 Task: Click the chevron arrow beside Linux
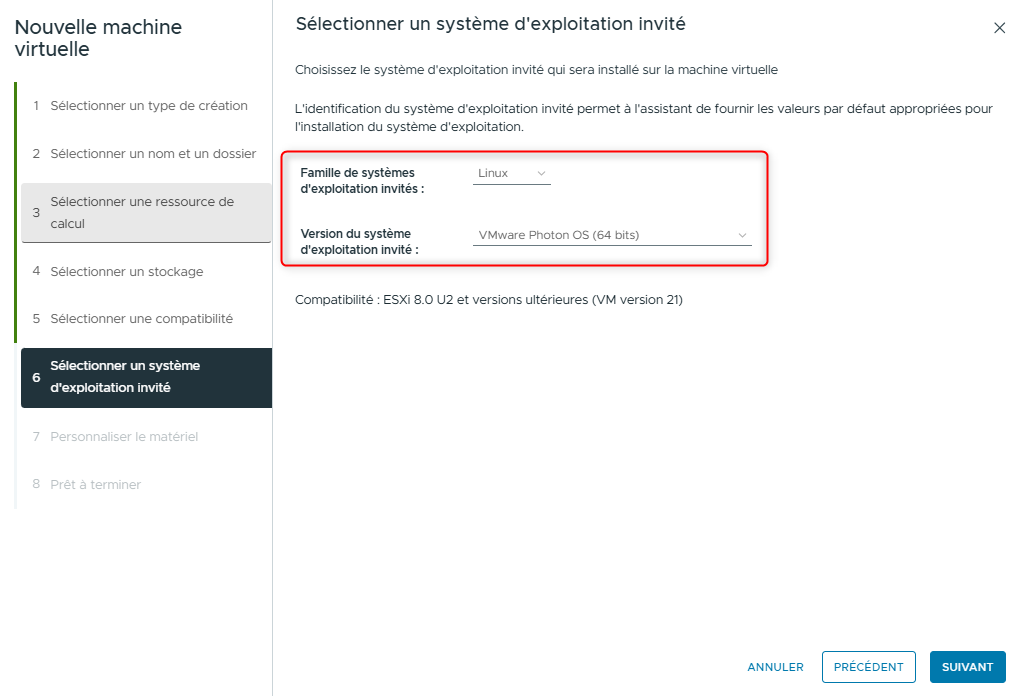(x=542, y=174)
